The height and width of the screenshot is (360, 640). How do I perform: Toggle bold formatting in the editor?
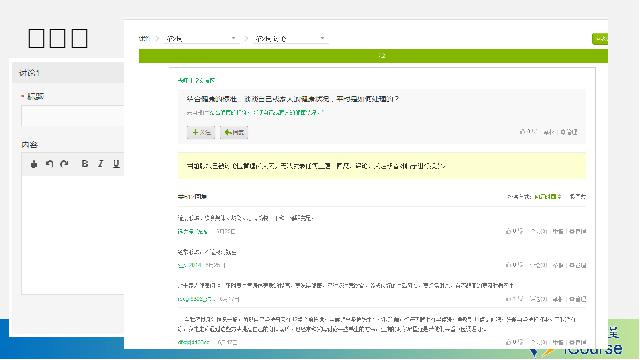pos(84,164)
